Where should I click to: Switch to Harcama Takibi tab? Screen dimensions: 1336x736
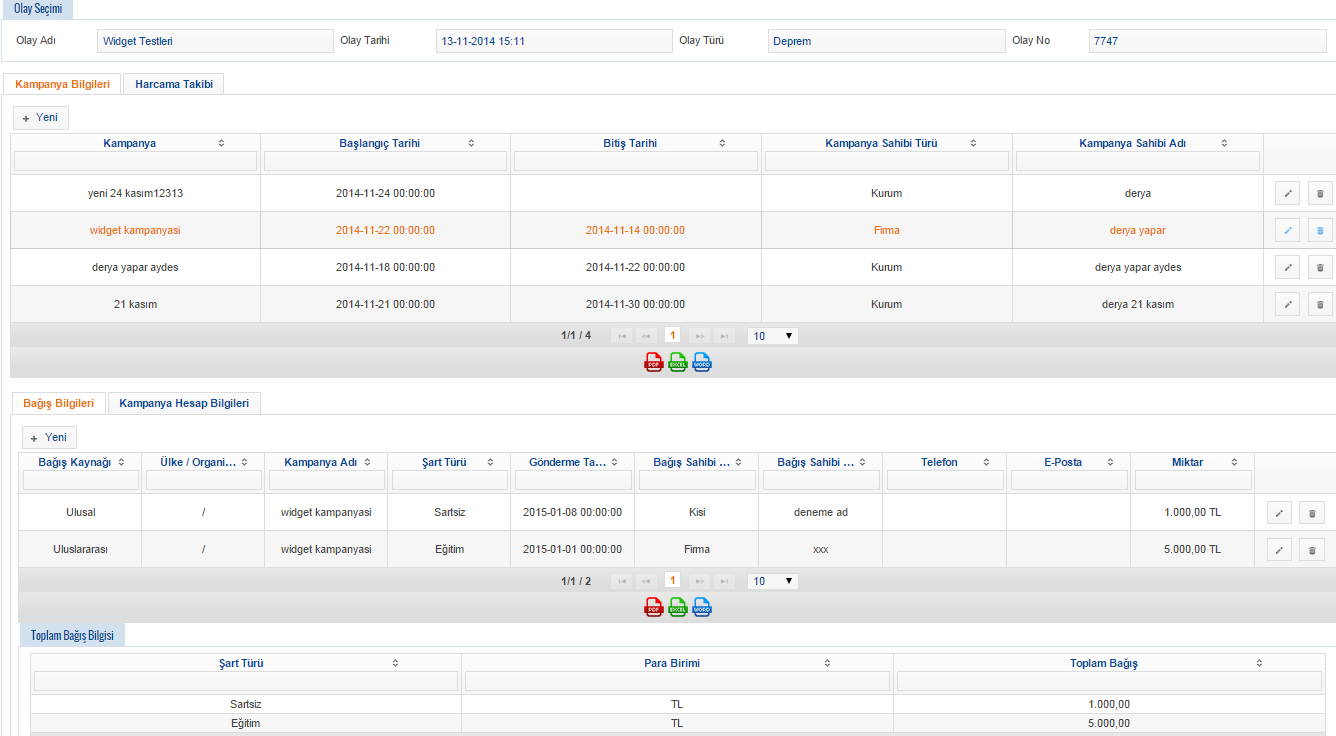pyautogui.click(x=174, y=84)
